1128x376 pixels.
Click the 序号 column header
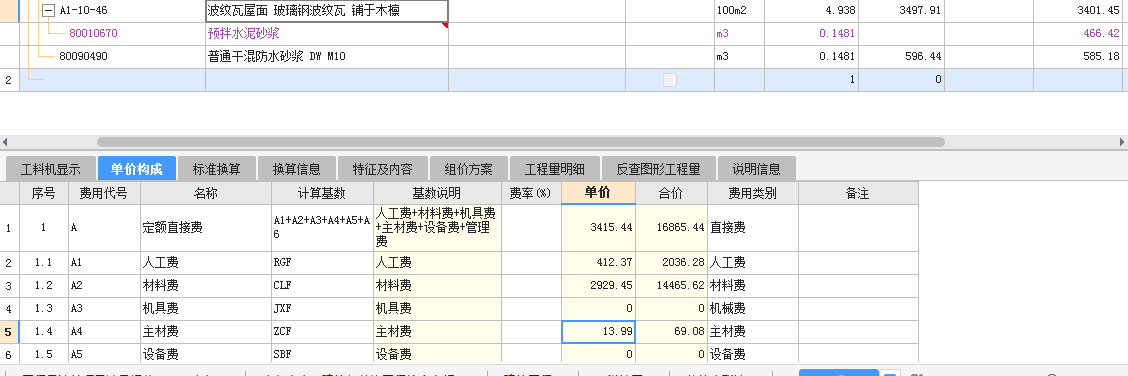point(43,193)
